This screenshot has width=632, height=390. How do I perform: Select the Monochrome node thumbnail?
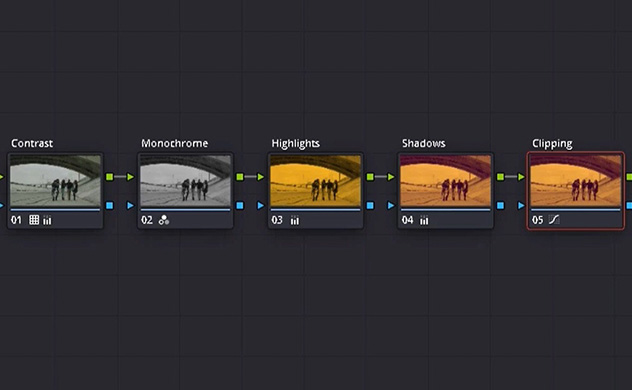point(185,181)
